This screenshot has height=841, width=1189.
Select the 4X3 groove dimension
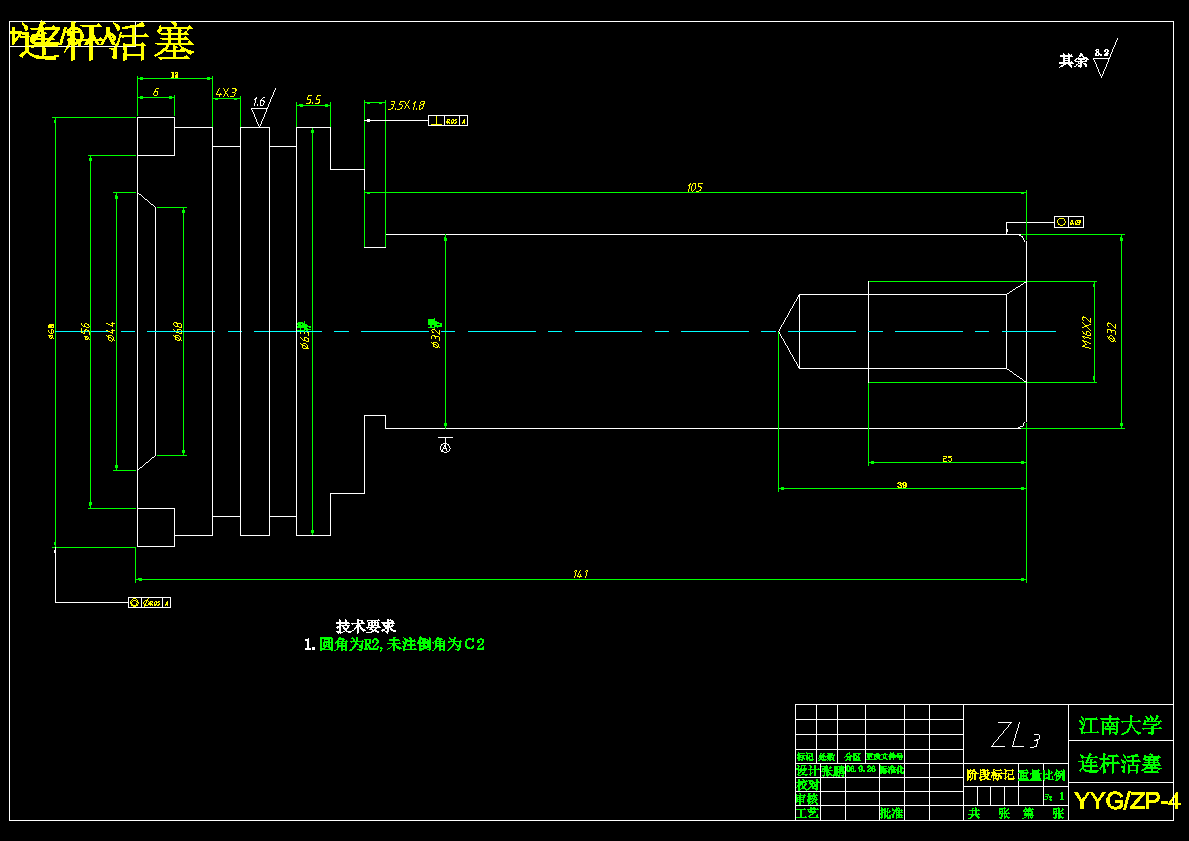(226, 93)
